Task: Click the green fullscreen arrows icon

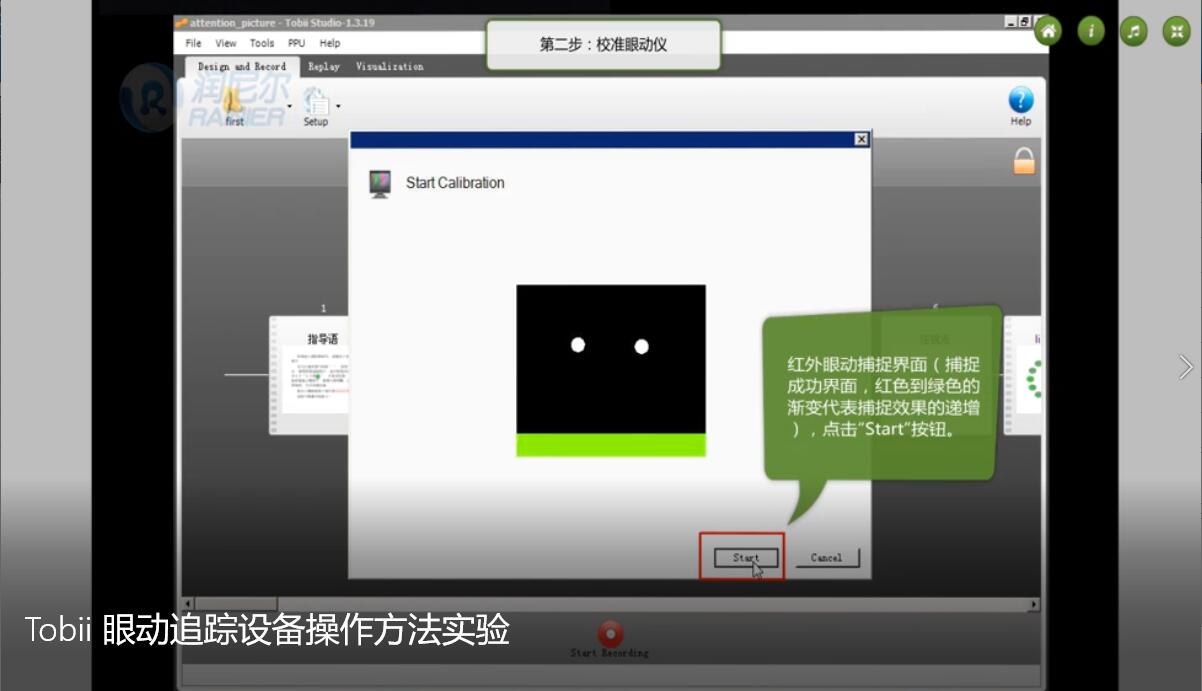Action: [x=1176, y=31]
